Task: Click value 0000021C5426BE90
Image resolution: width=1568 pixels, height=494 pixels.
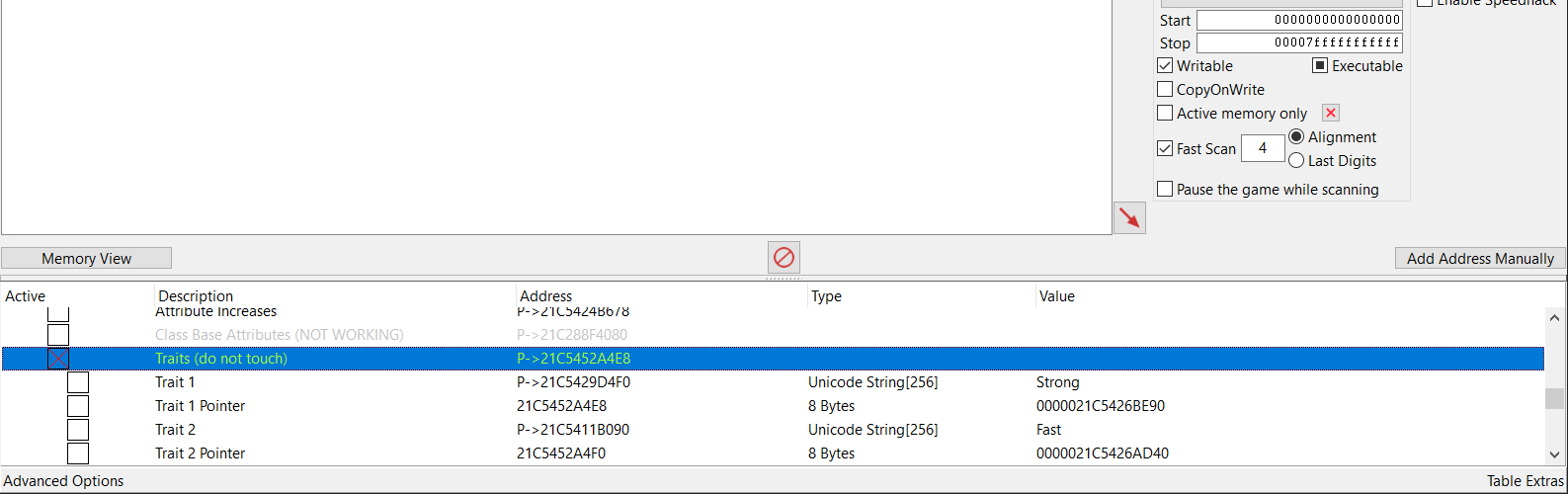Action: click(x=1100, y=406)
